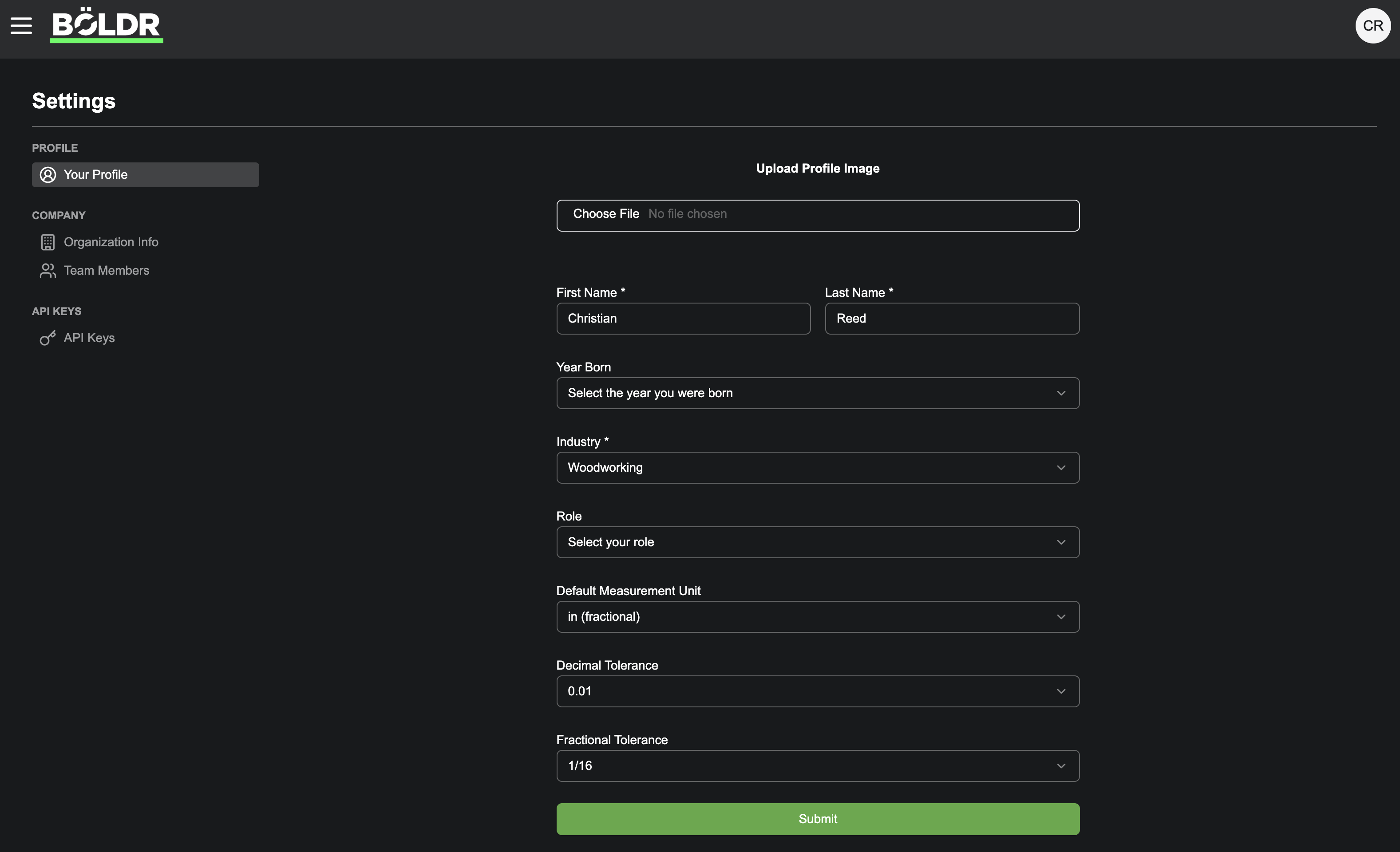
Task: Submit the profile form
Action: coord(818,819)
